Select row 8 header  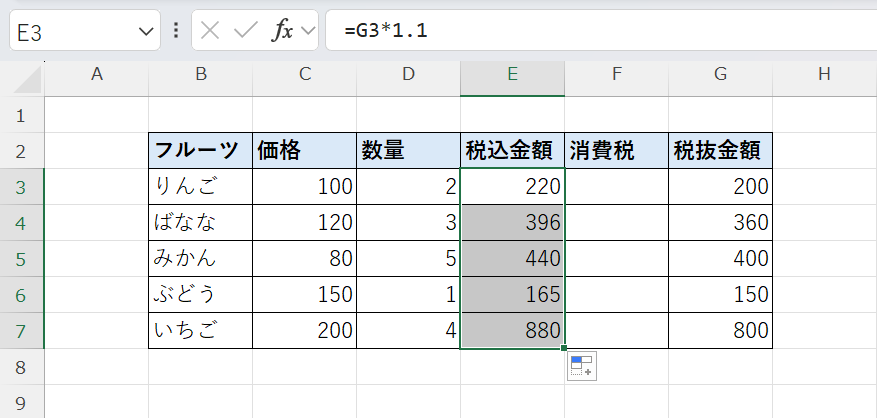[22, 367]
